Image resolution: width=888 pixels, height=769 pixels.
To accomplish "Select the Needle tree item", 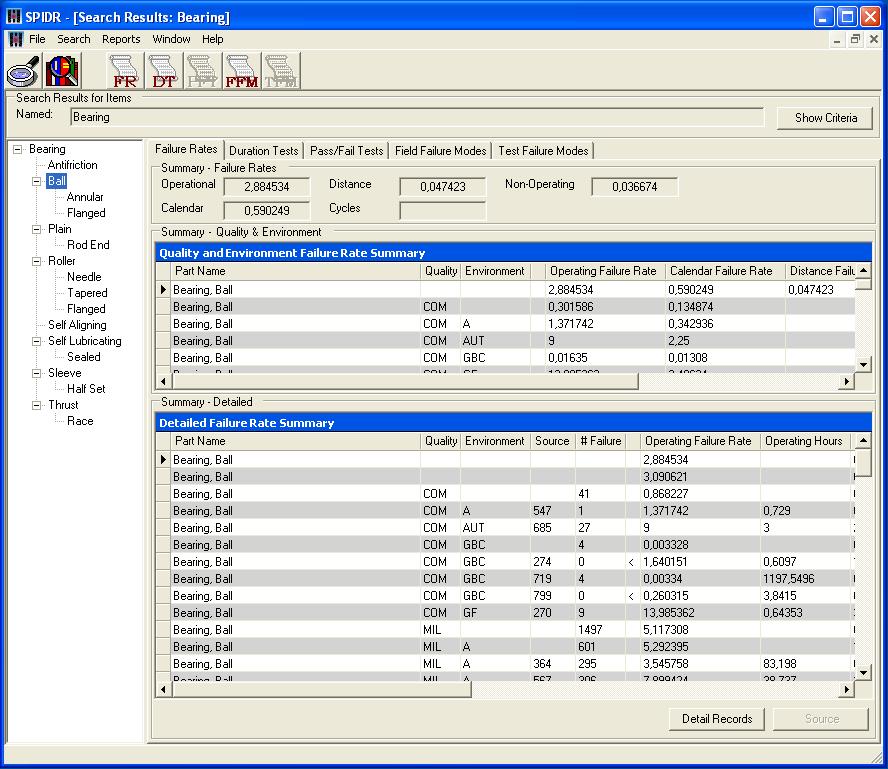I will pos(84,277).
